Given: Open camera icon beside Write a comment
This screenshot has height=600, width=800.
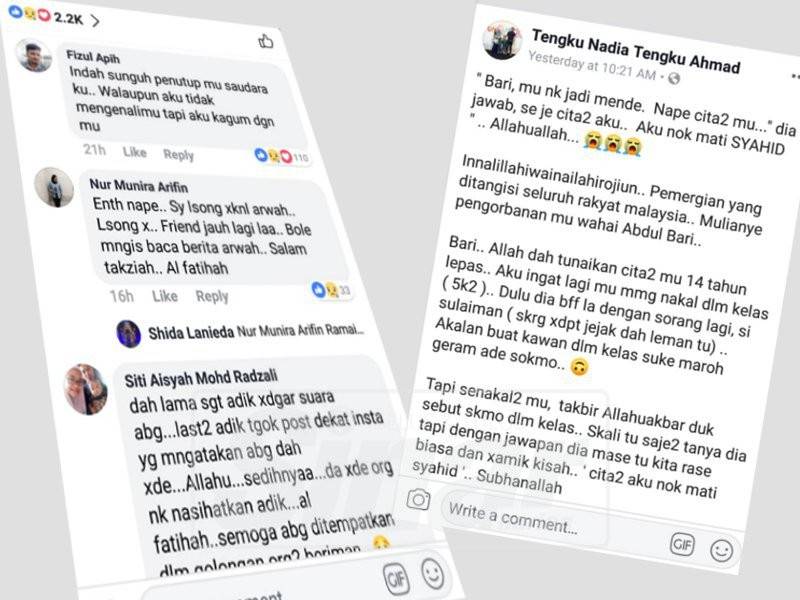Looking at the screenshot, I should [418, 499].
